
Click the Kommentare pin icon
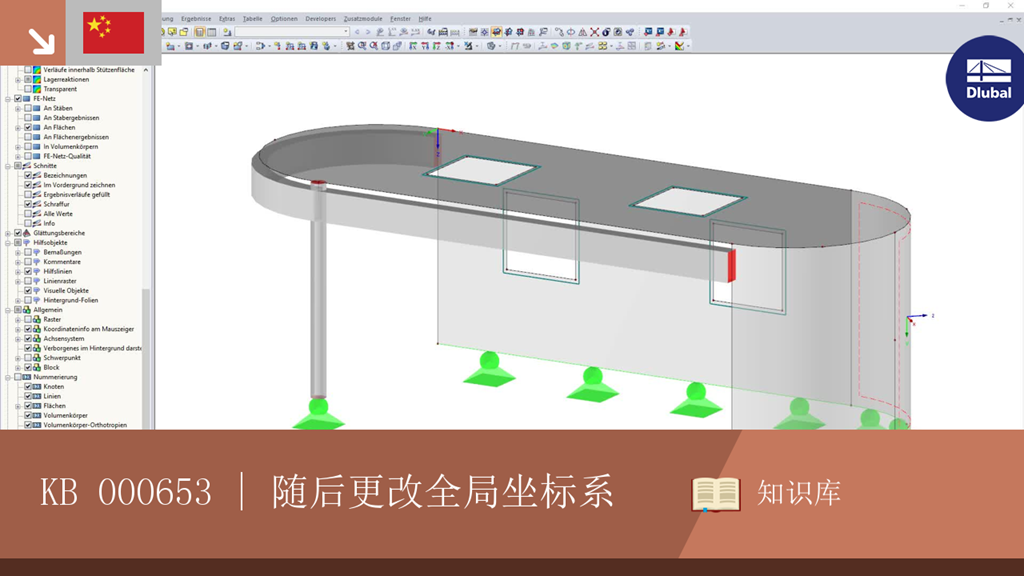[37, 262]
